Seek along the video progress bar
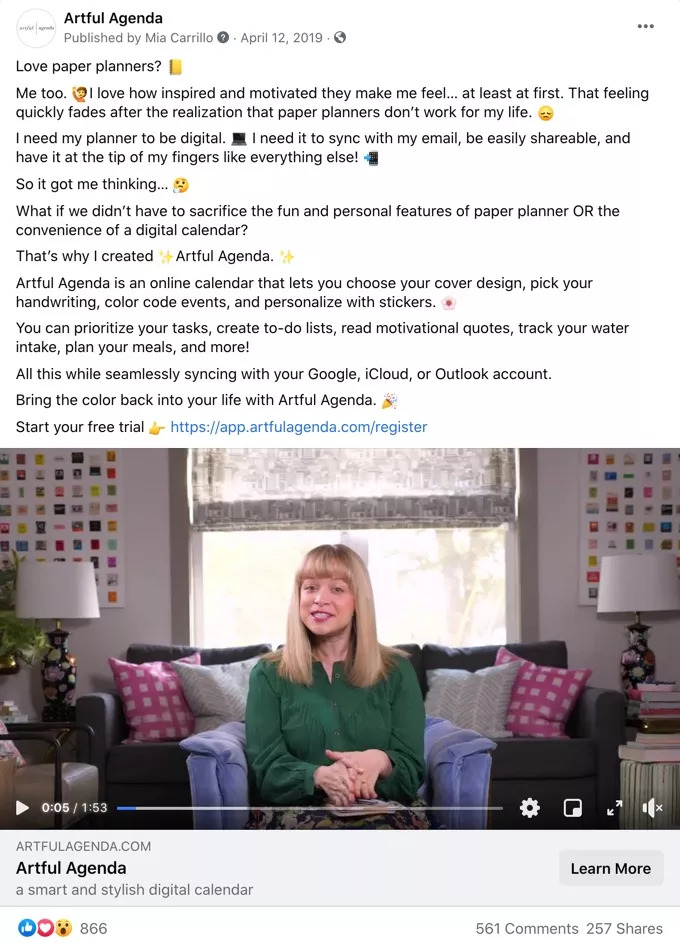The width and height of the screenshot is (680, 943). (310, 808)
